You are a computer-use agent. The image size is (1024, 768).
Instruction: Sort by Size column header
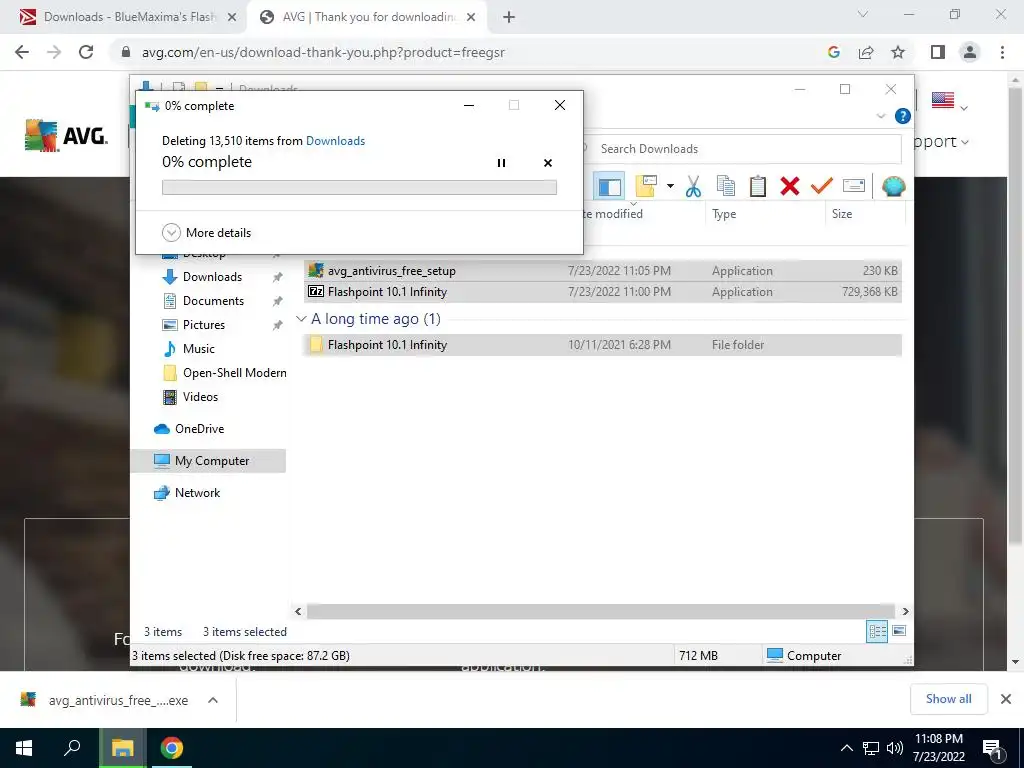[x=841, y=214]
